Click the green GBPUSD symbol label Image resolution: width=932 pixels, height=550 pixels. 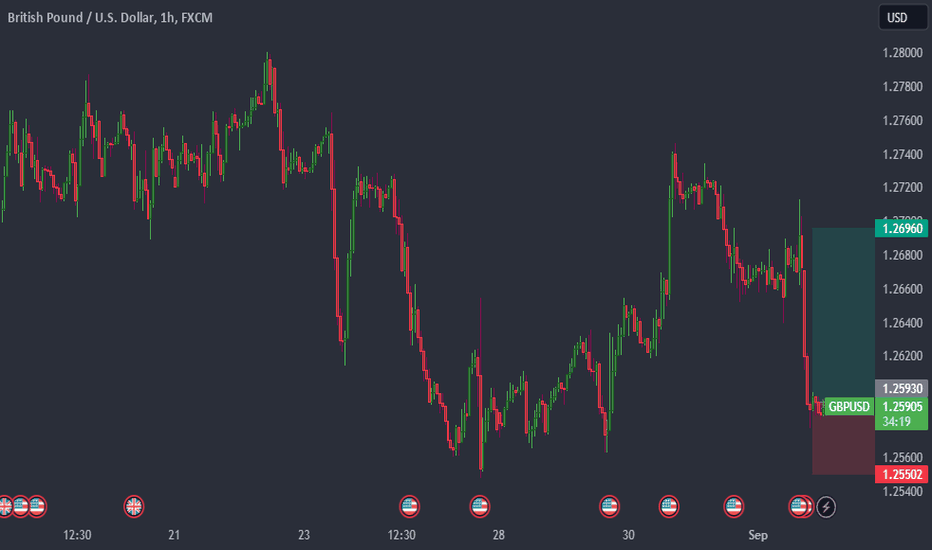click(x=849, y=407)
